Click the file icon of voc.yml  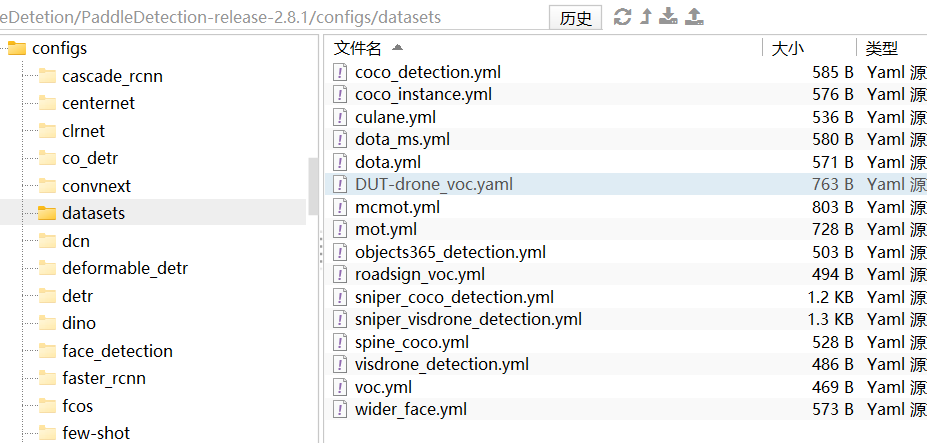pyautogui.click(x=340, y=387)
